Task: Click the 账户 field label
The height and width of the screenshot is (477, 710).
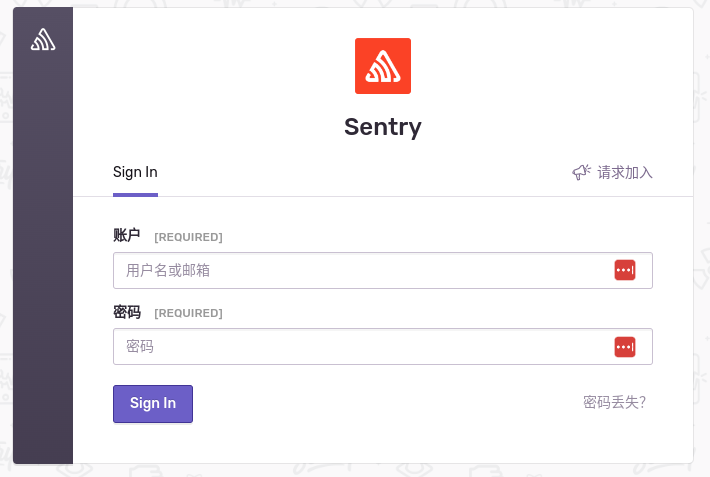Action: [x=126, y=236]
